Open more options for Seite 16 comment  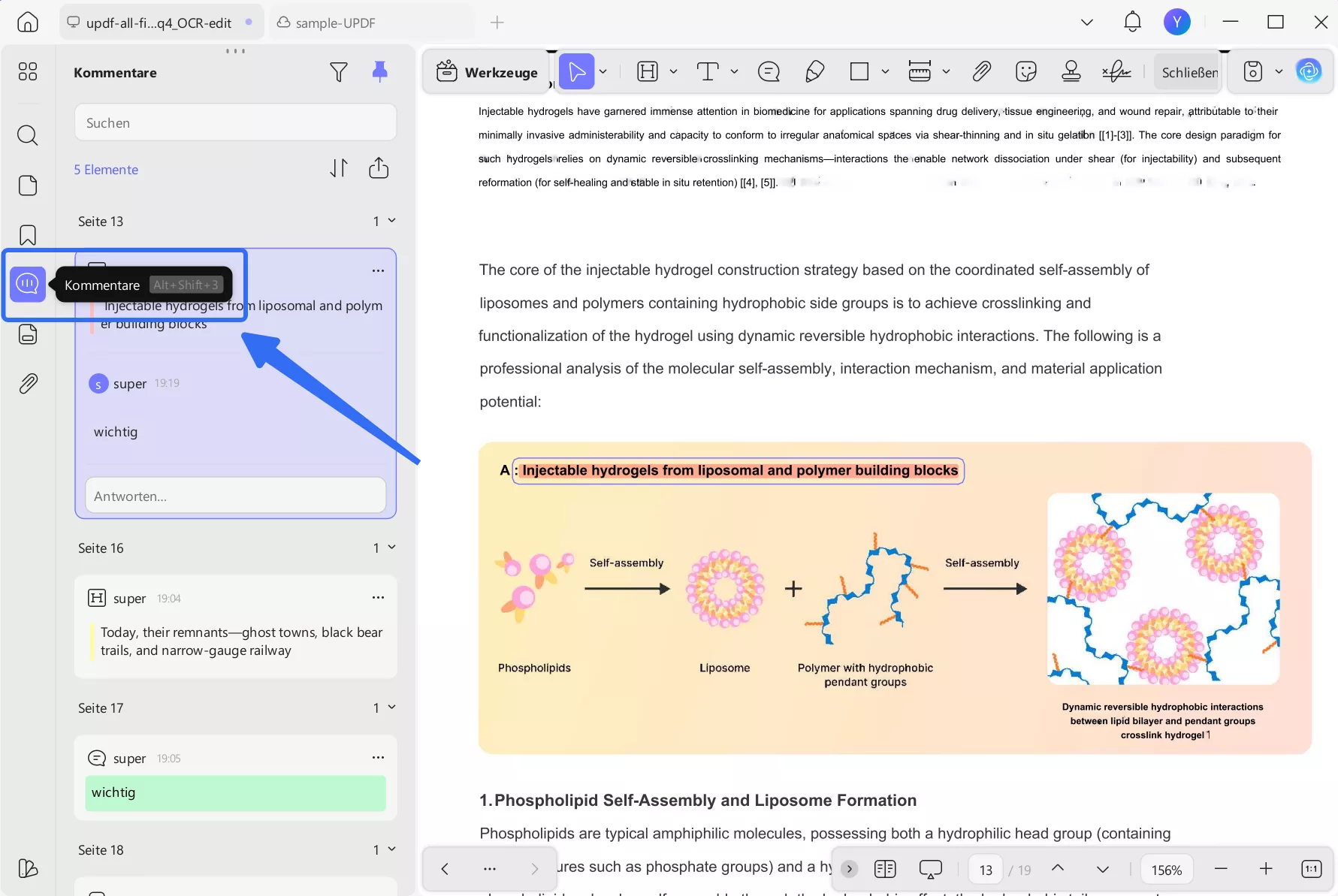click(x=378, y=598)
